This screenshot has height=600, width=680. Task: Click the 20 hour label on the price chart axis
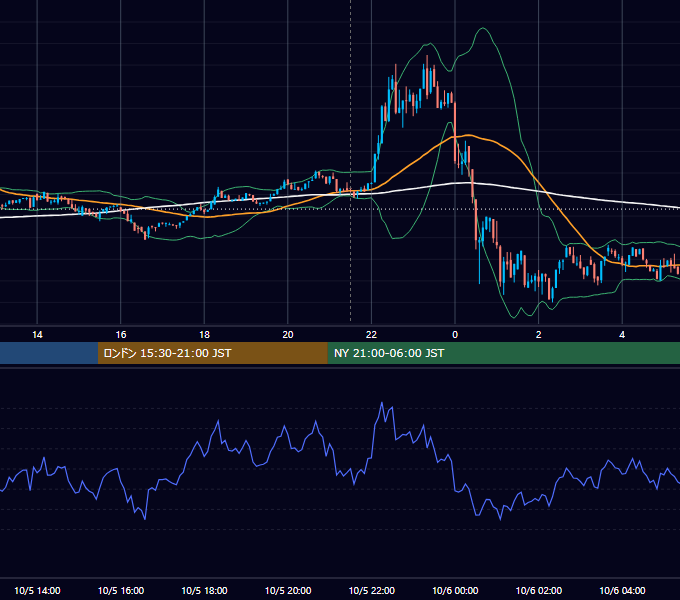(x=288, y=335)
